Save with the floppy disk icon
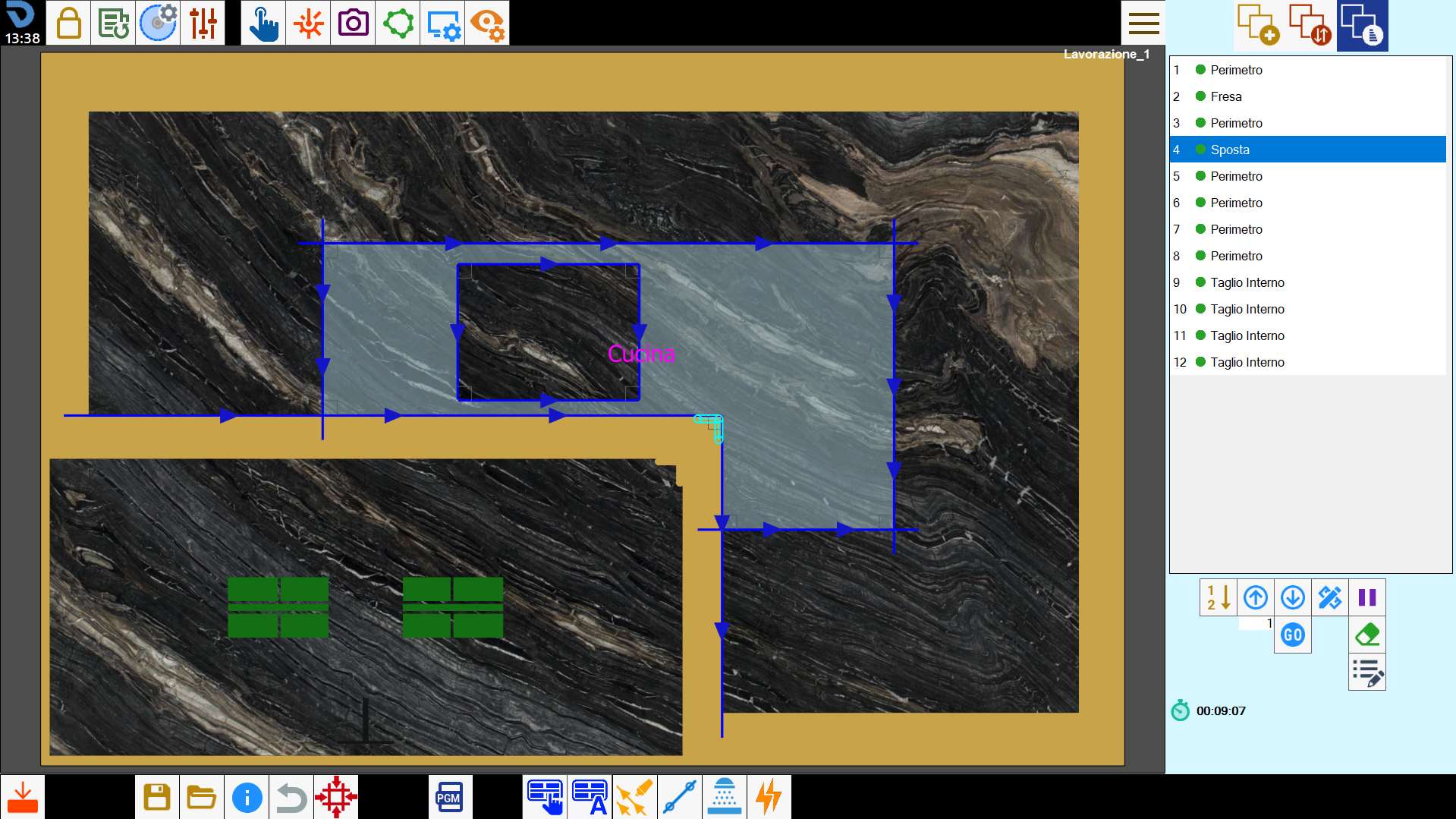The height and width of the screenshot is (819, 1456). coord(157,797)
